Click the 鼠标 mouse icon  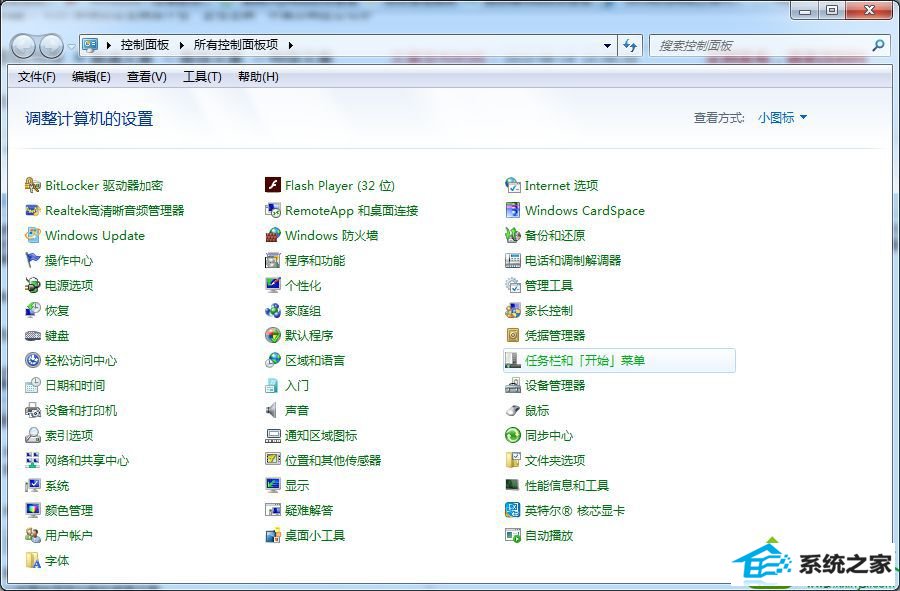pyautogui.click(x=513, y=411)
